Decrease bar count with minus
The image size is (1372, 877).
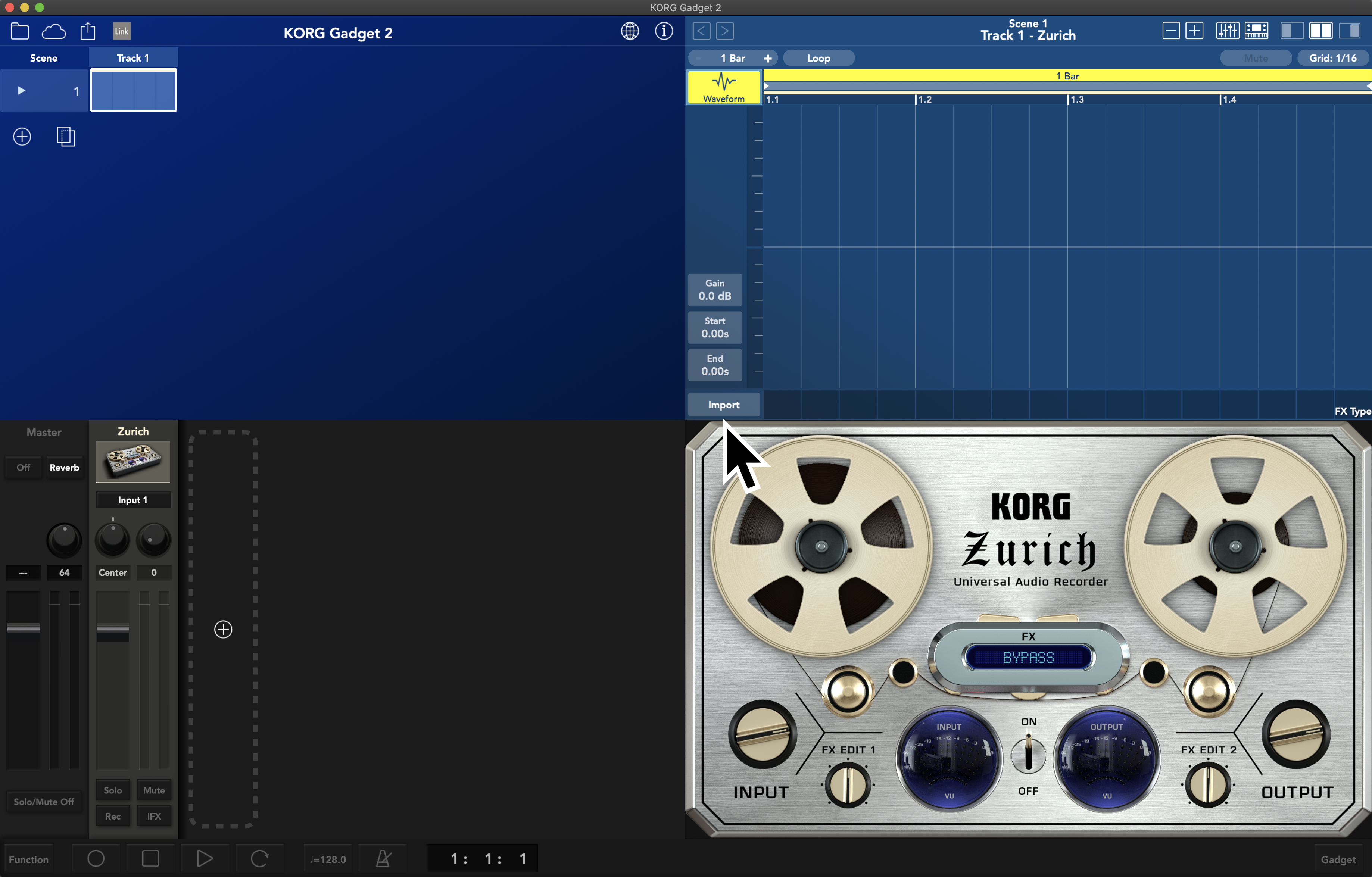pos(699,58)
